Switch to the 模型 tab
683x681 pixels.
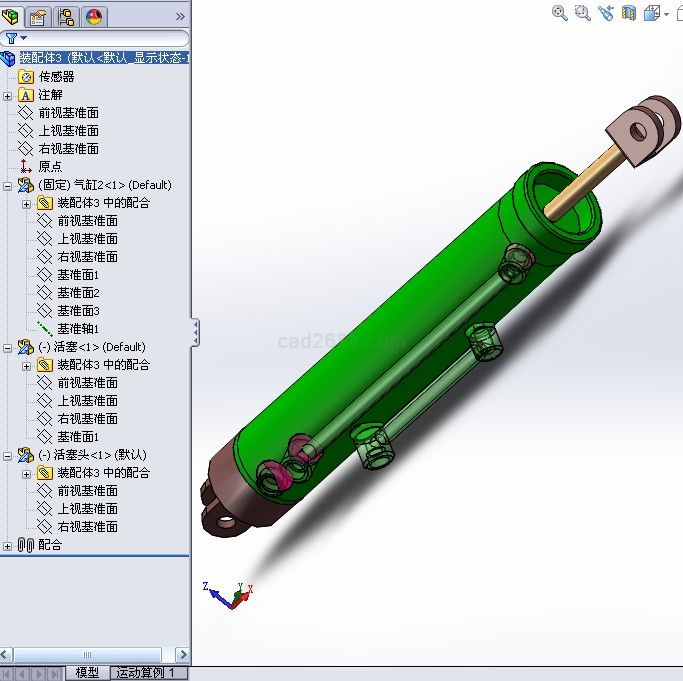click(x=87, y=673)
